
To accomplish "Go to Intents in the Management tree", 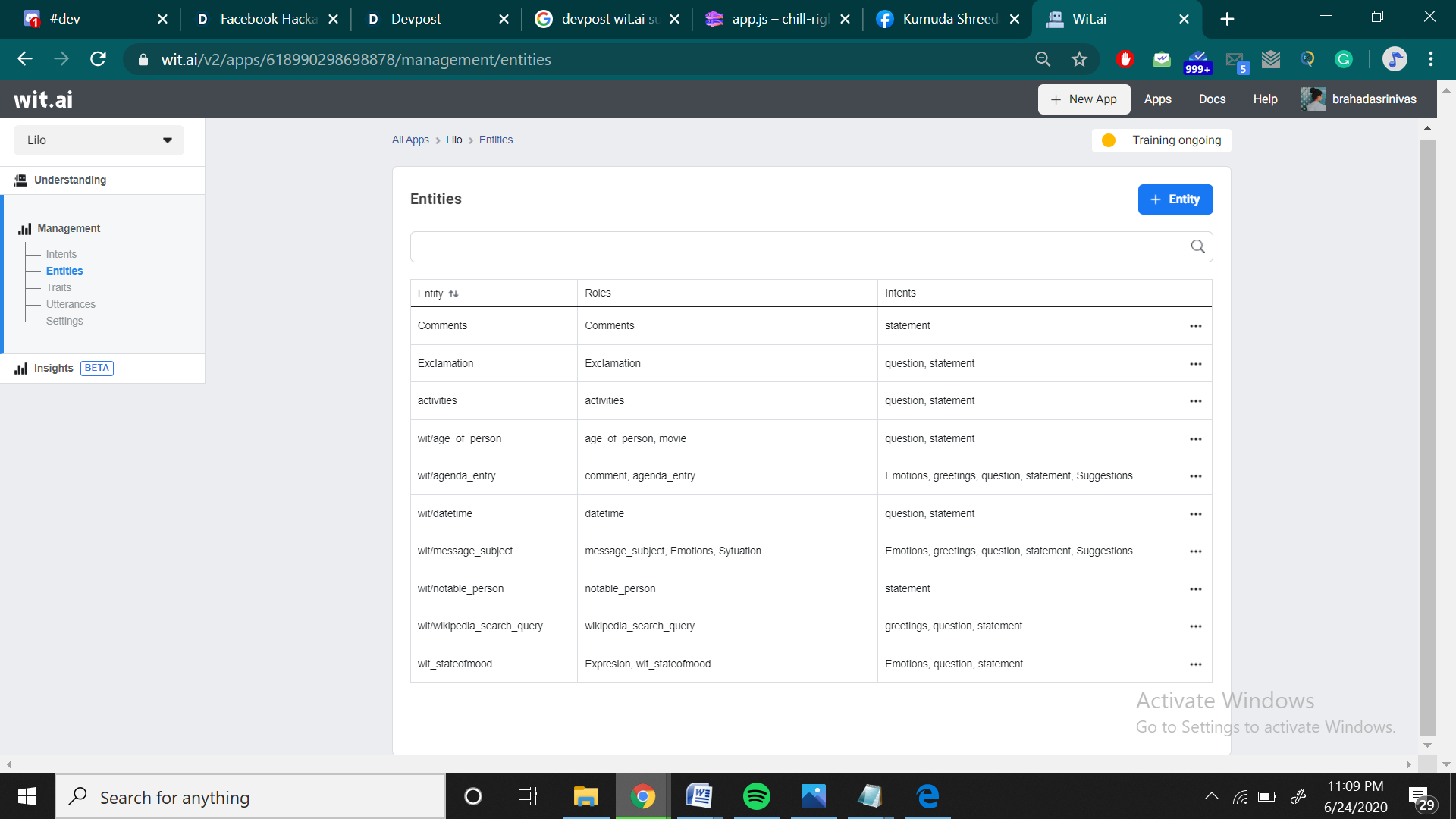I will pyautogui.click(x=61, y=254).
